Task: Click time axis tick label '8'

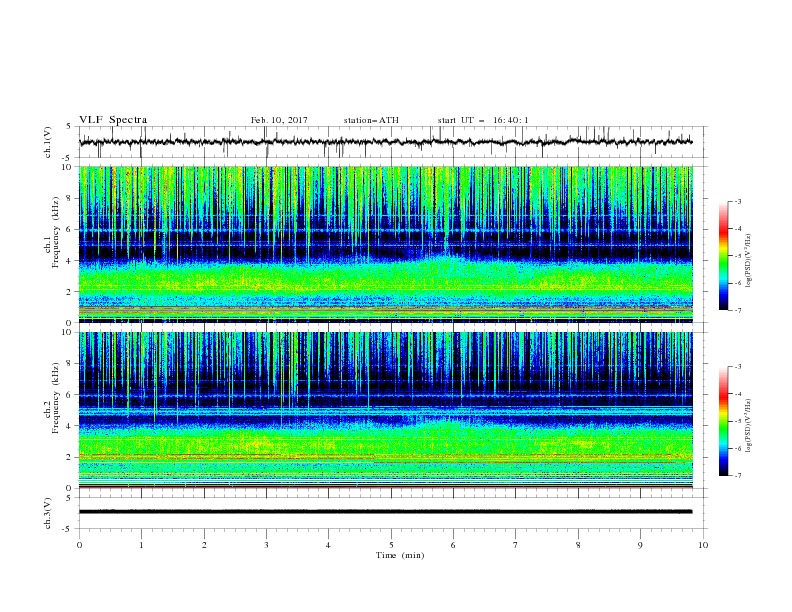Action: [x=578, y=545]
